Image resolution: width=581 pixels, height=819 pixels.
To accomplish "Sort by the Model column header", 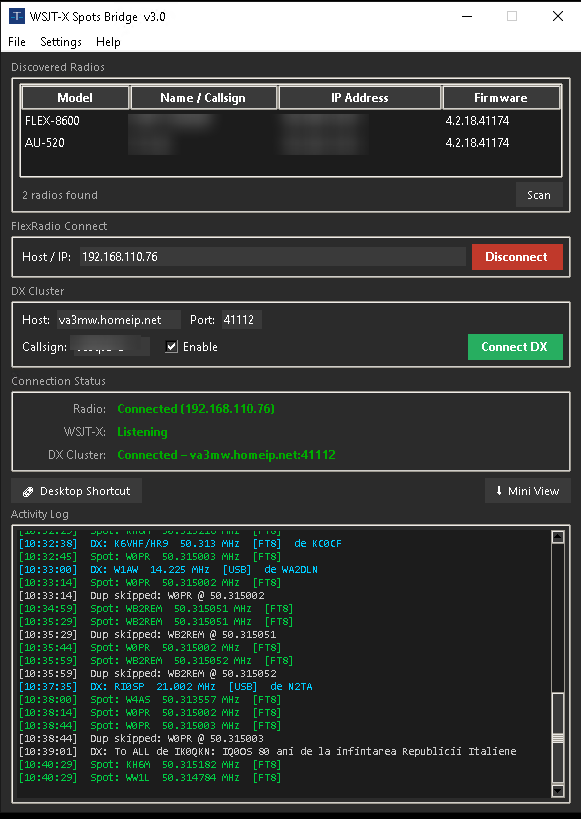I will tap(75, 98).
